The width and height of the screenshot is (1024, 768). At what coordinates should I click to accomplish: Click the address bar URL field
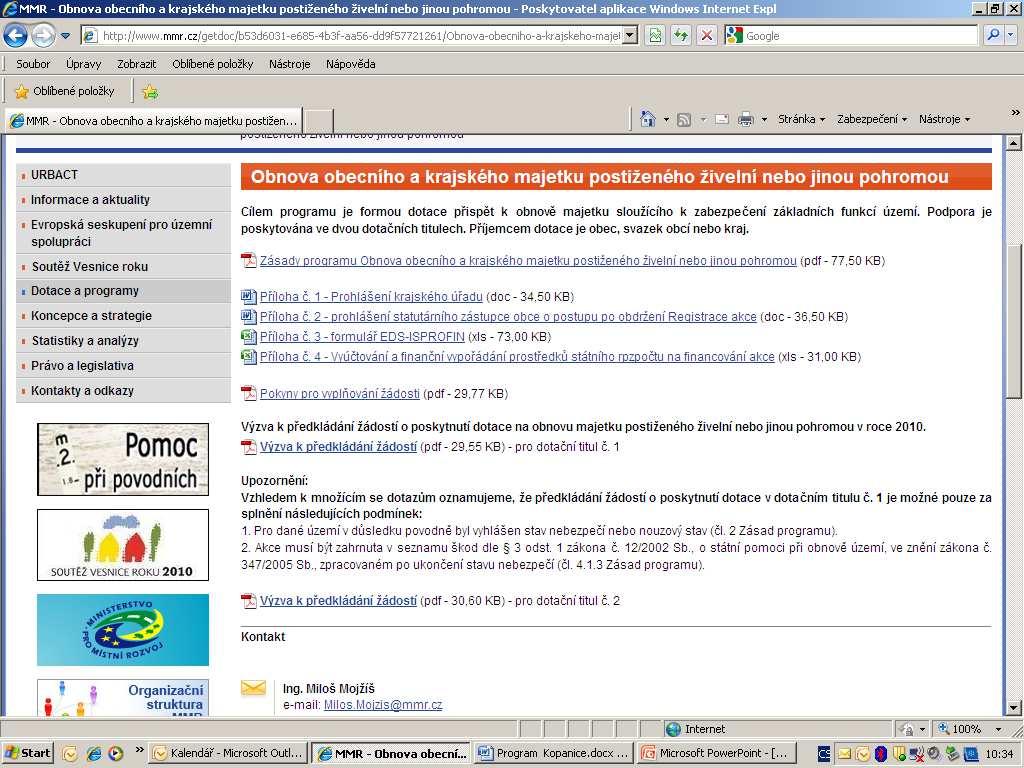coord(360,35)
